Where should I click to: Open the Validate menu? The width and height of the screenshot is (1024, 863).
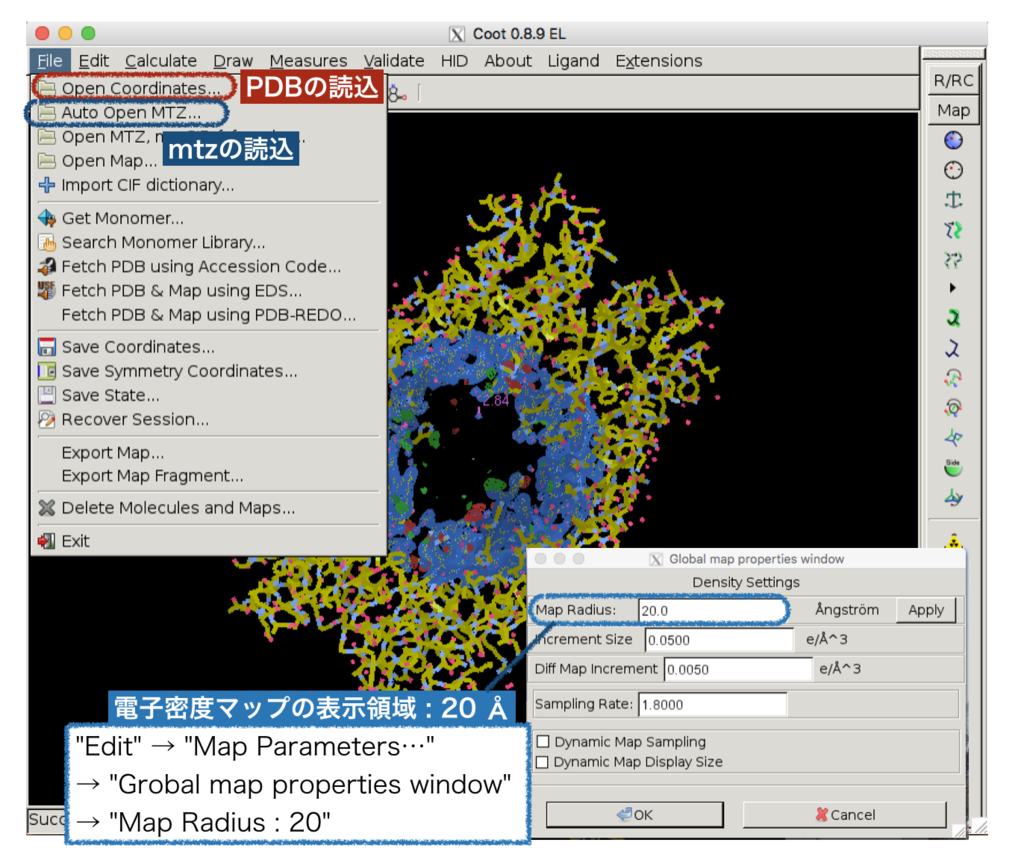[x=394, y=61]
